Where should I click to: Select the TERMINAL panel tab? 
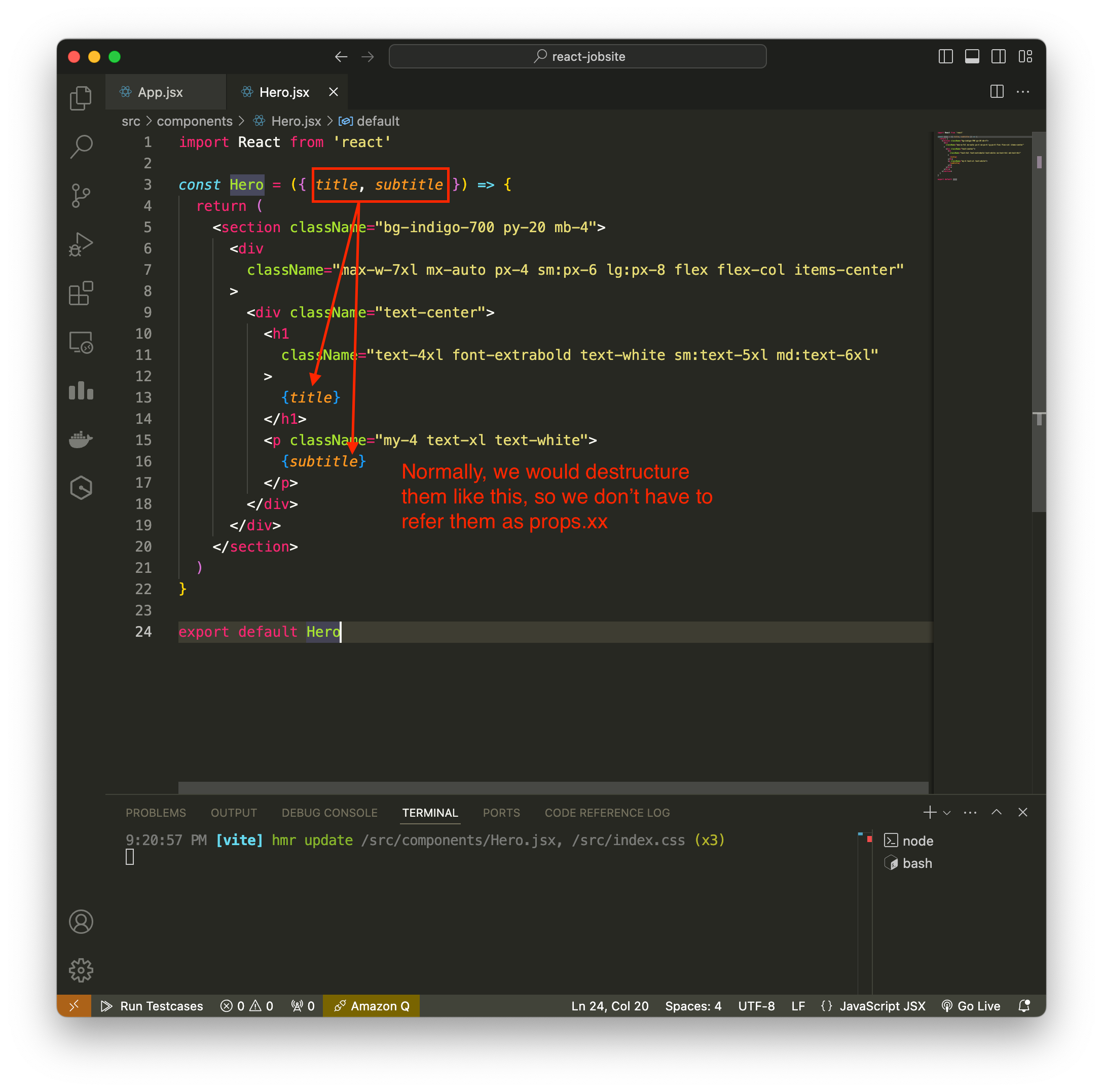tap(430, 813)
